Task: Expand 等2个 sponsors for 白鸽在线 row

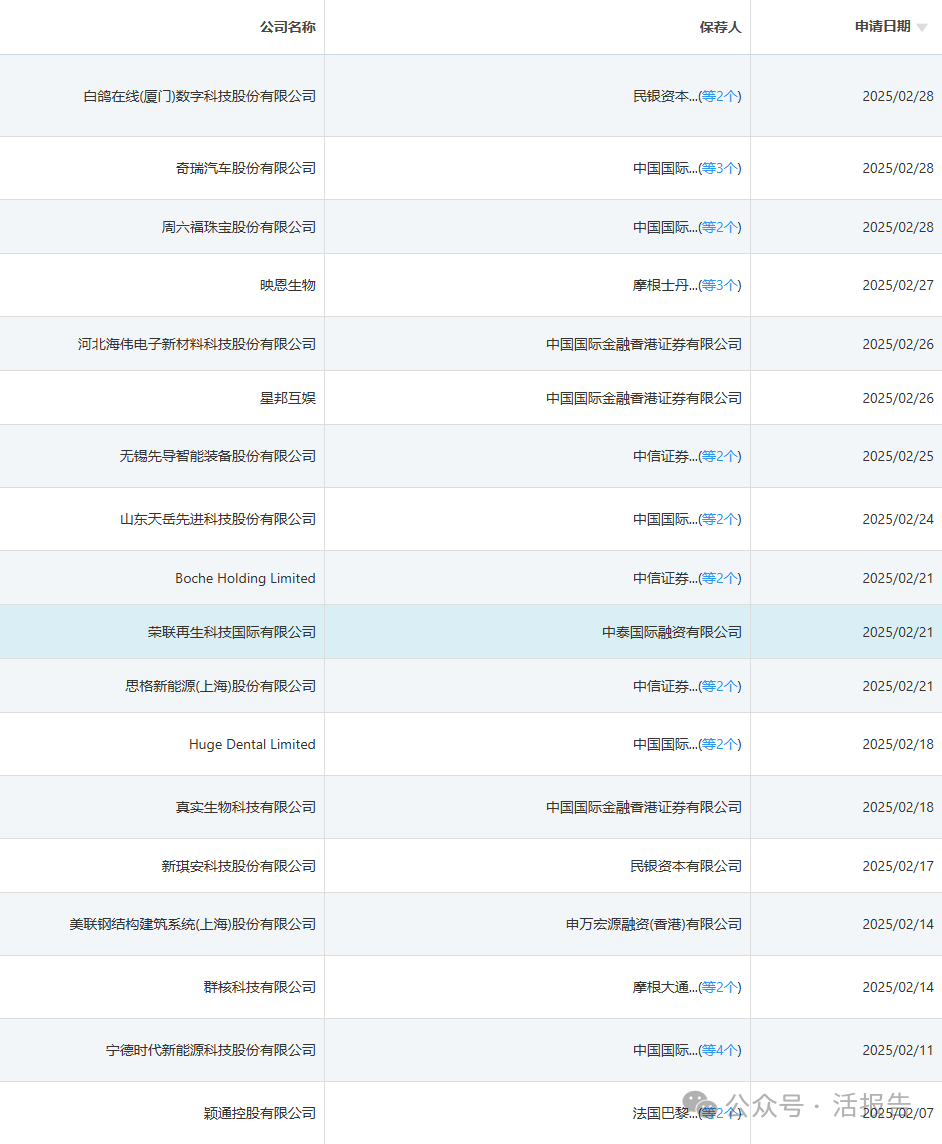Action: (x=719, y=96)
